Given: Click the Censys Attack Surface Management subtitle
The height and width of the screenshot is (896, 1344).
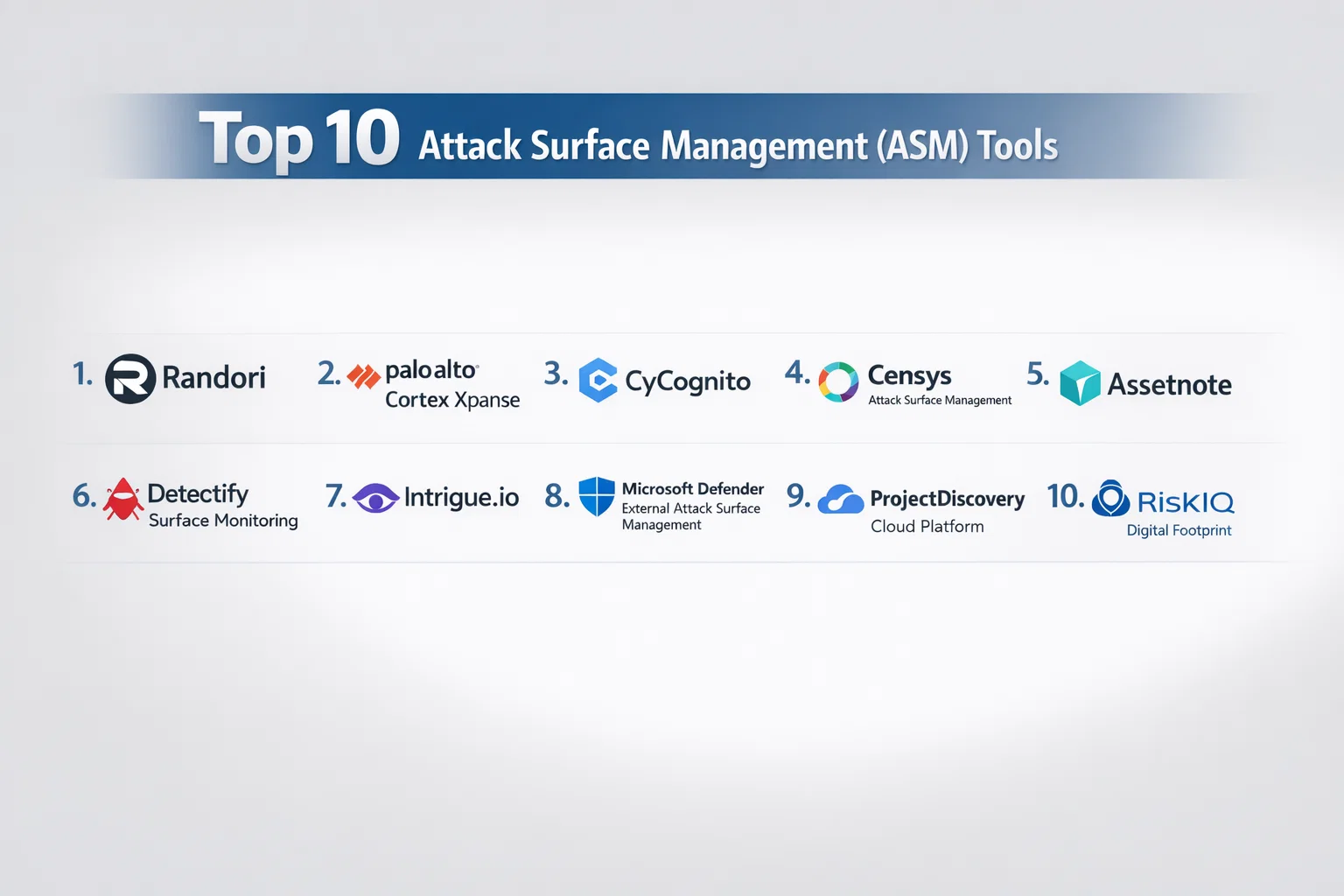Looking at the screenshot, I should pos(940,401).
